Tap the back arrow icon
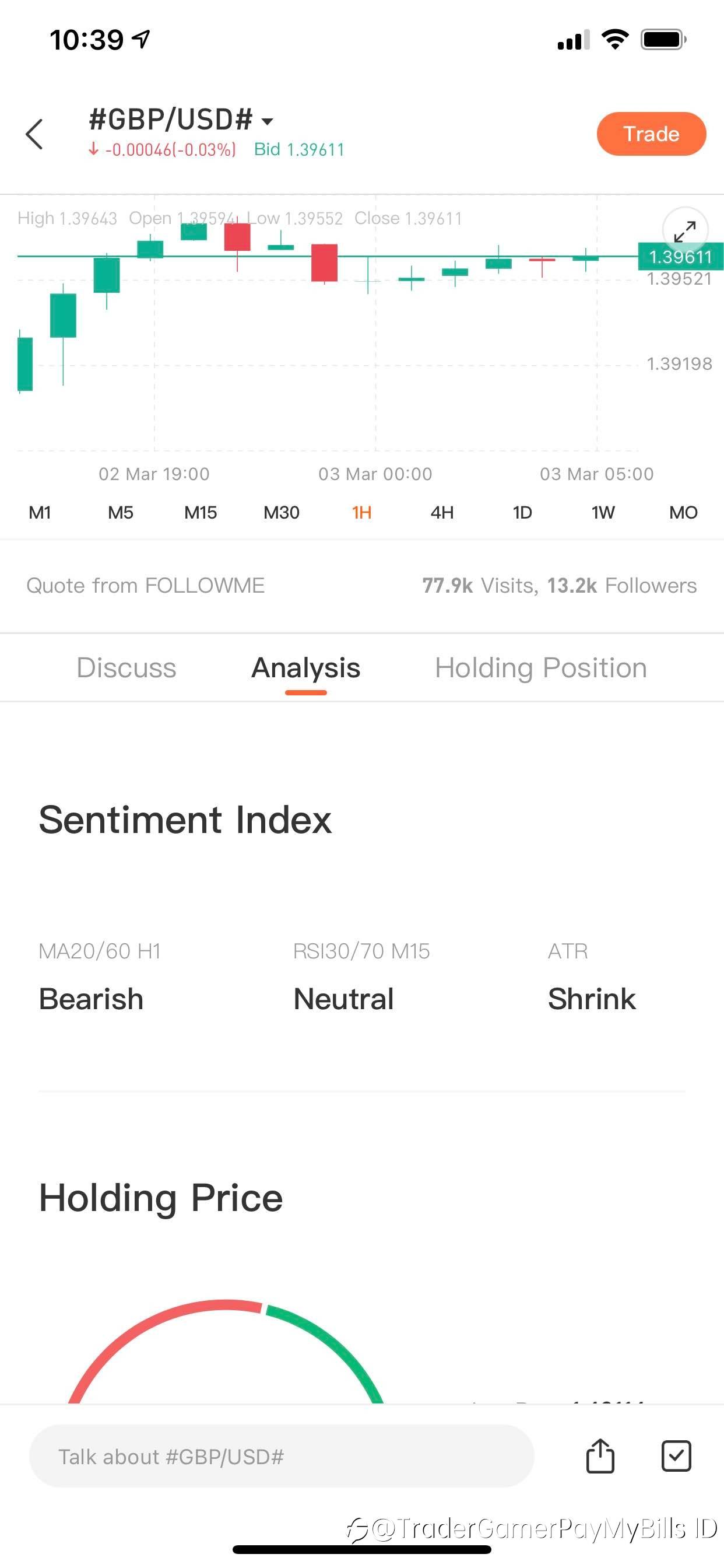The height and width of the screenshot is (1568, 724). tap(34, 134)
